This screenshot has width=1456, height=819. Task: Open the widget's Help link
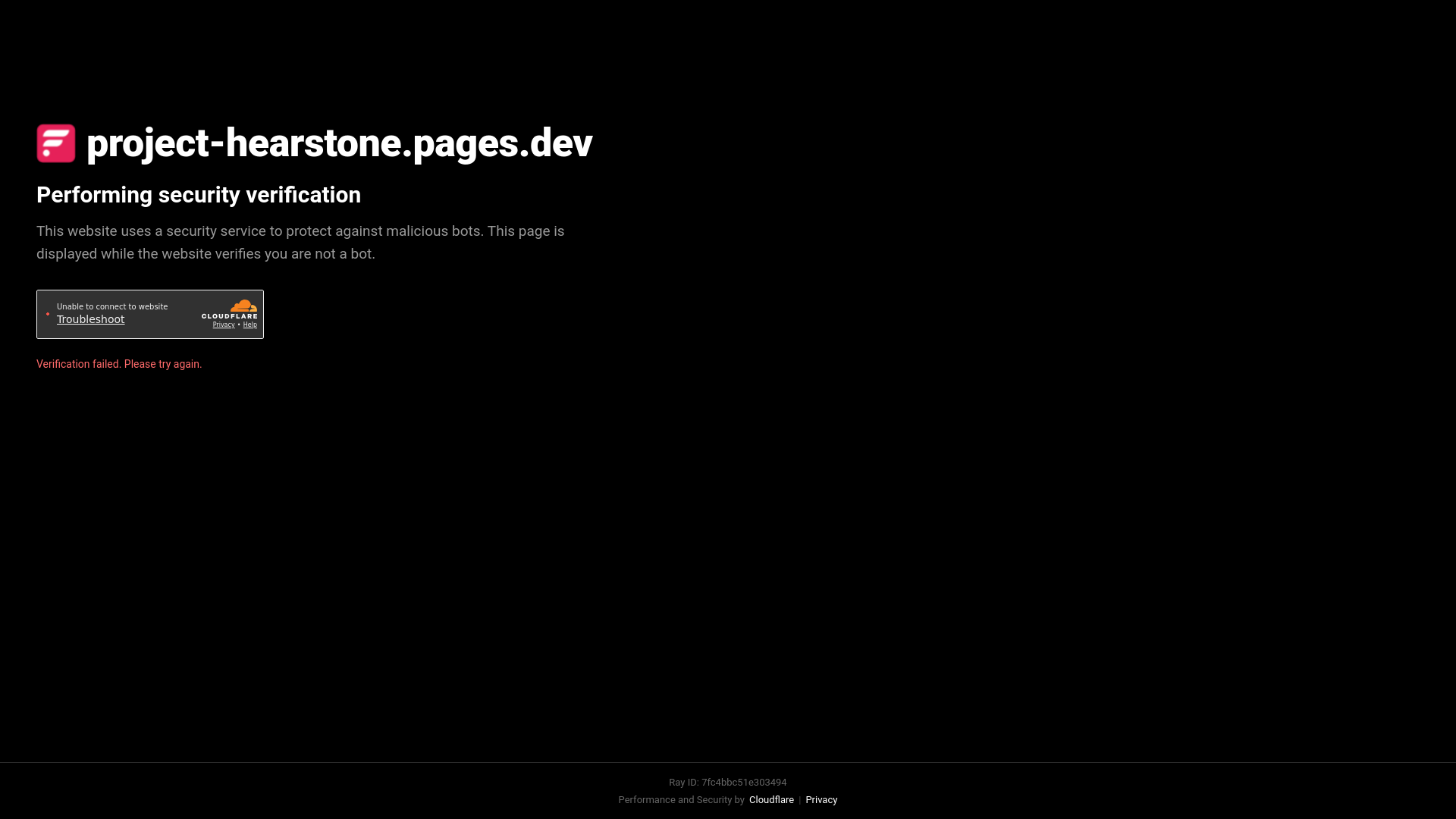pyautogui.click(x=250, y=325)
